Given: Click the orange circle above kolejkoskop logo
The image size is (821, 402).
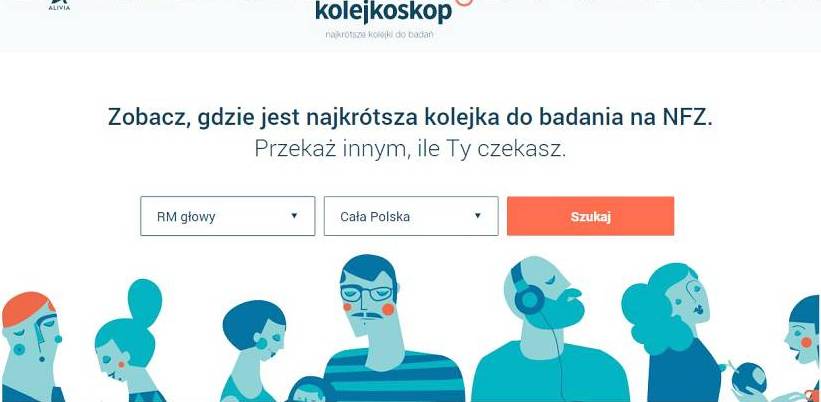Looking at the screenshot, I should tap(465, 2).
